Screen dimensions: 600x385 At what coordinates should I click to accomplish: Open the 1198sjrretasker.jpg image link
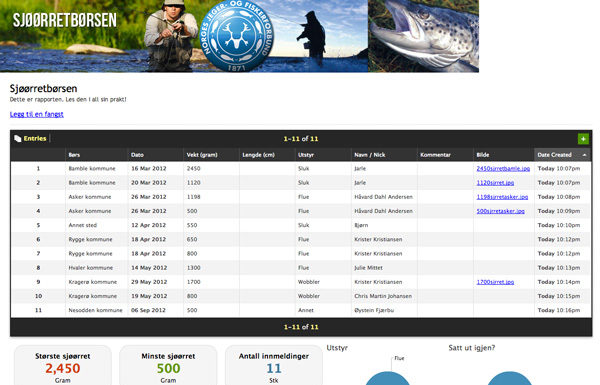tap(502, 197)
